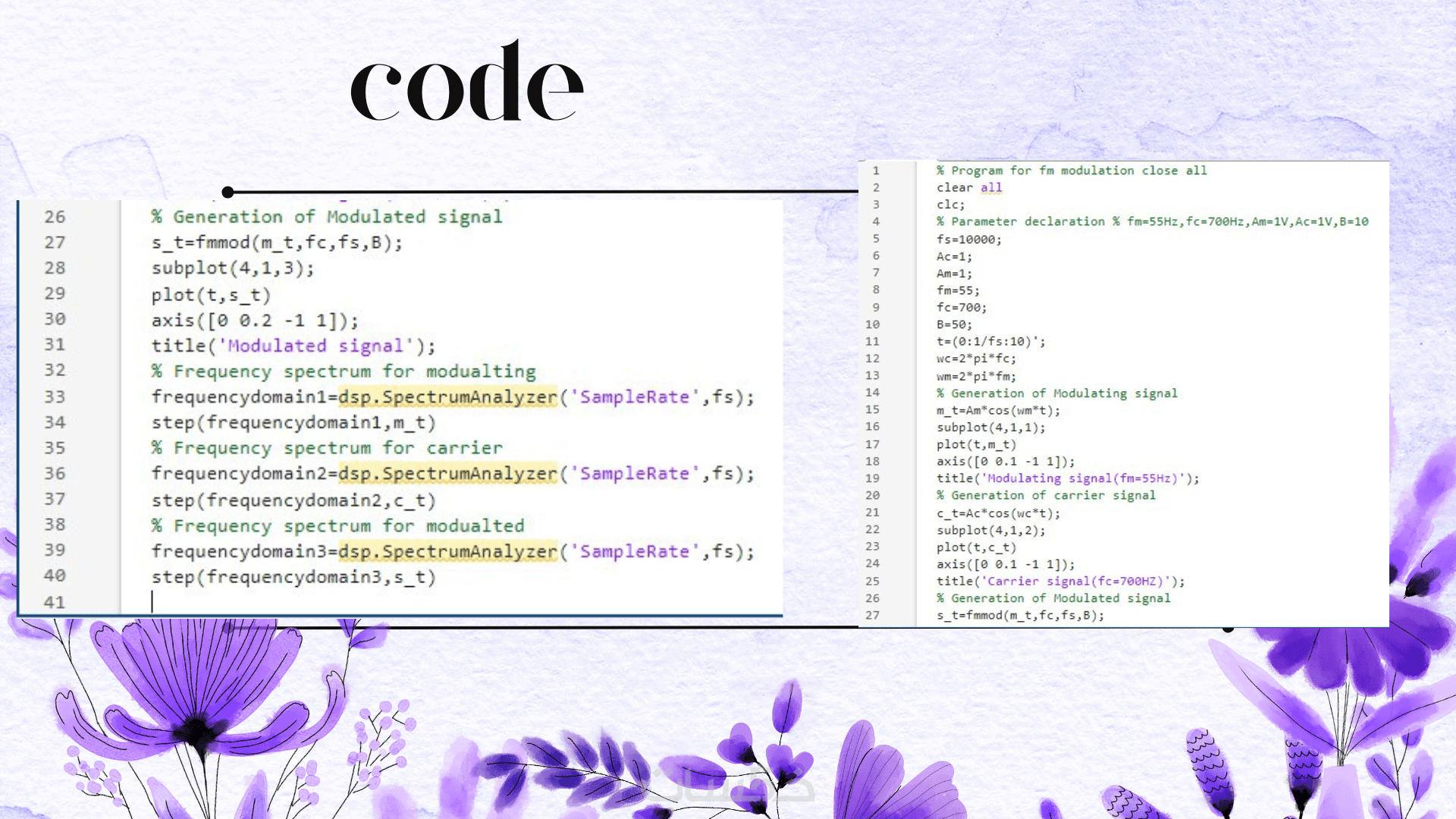The width and height of the screenshot is (1456, 819).
Task: Click highlighted dsp.SpectrumAnalyzer on line 39
Action: 447,551
